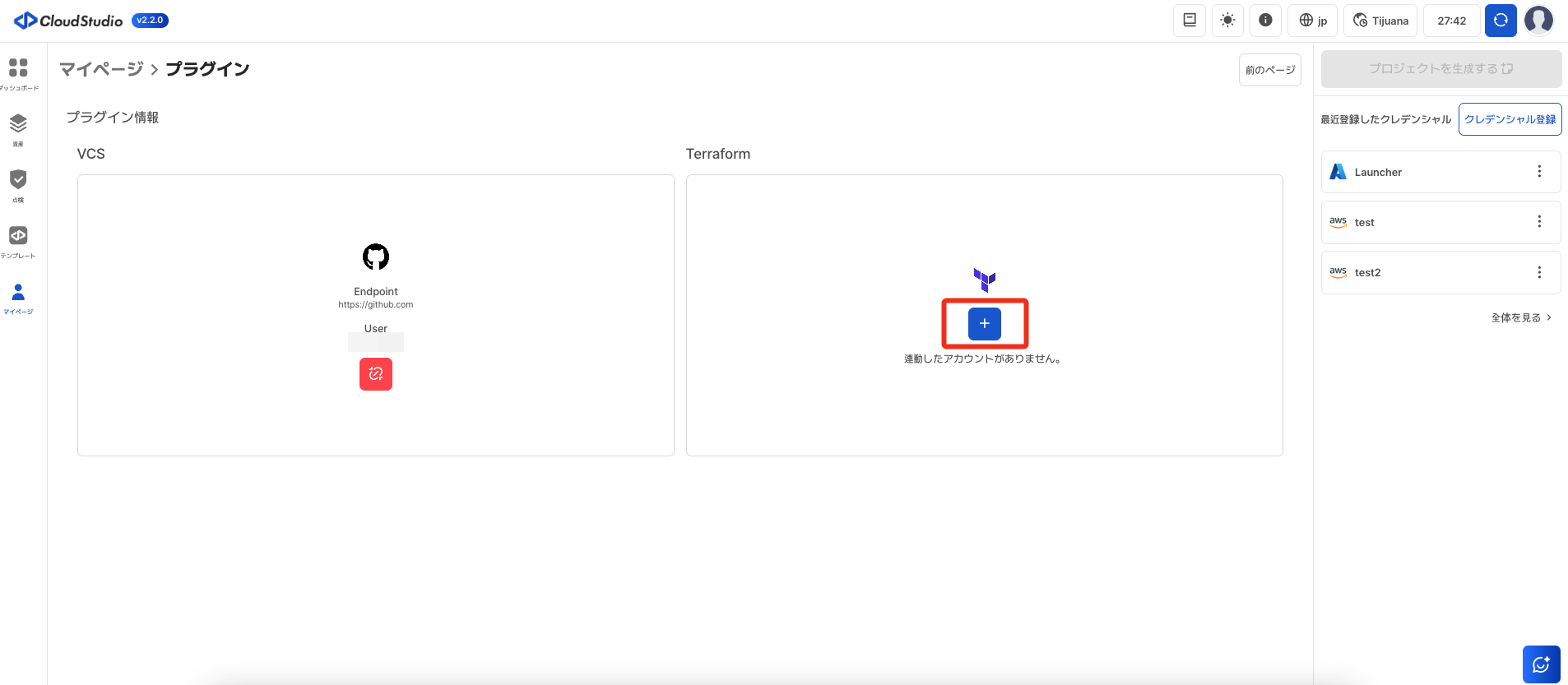Click the info icon in top bar

(x=1265, y=21)
